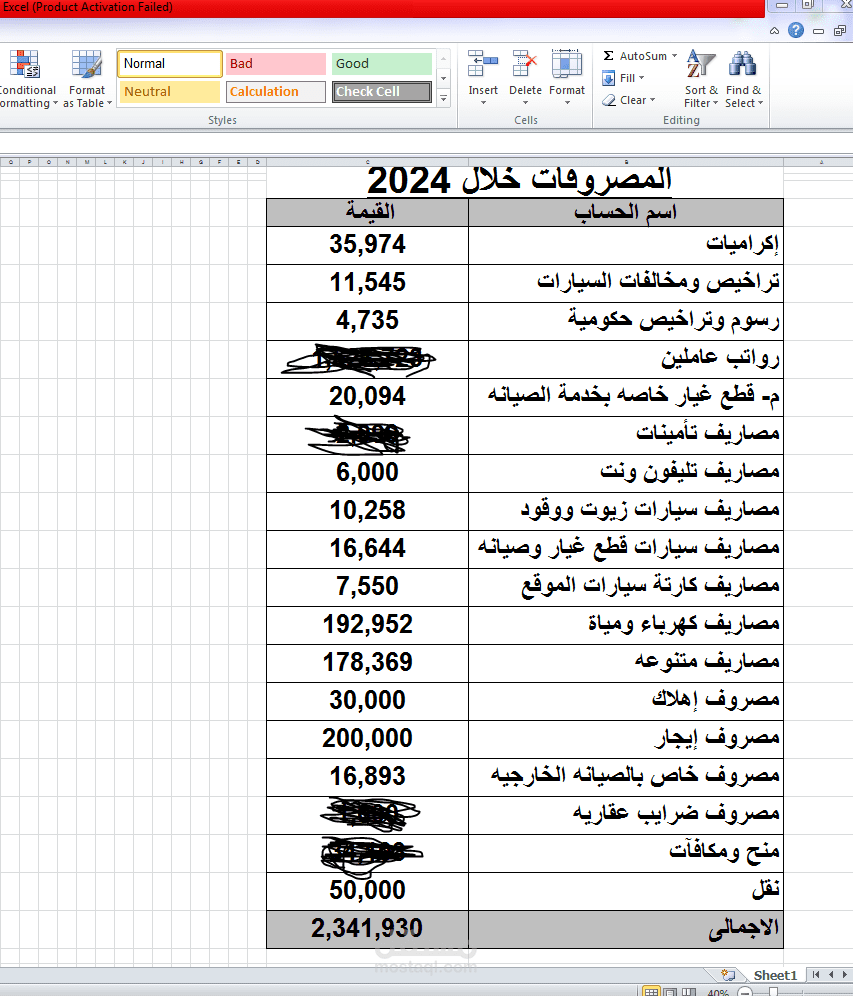Image resolution: width=853 pixels, height=996 pixels.
Task: Minimize the ribbon with the chevron
Action: [x=774, y=30]
